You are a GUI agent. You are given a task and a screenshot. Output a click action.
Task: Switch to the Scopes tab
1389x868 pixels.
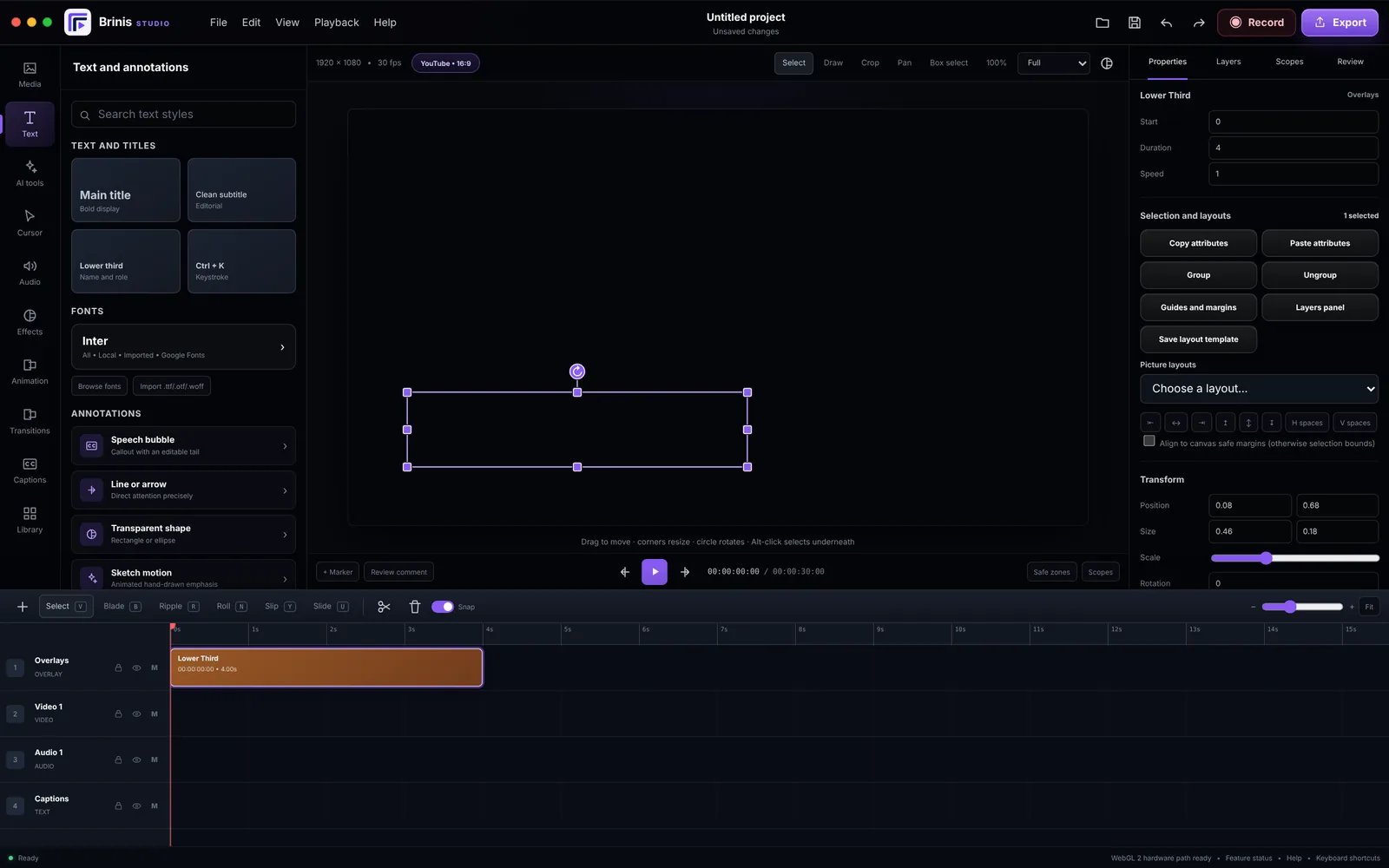(x=1289, y=62)
